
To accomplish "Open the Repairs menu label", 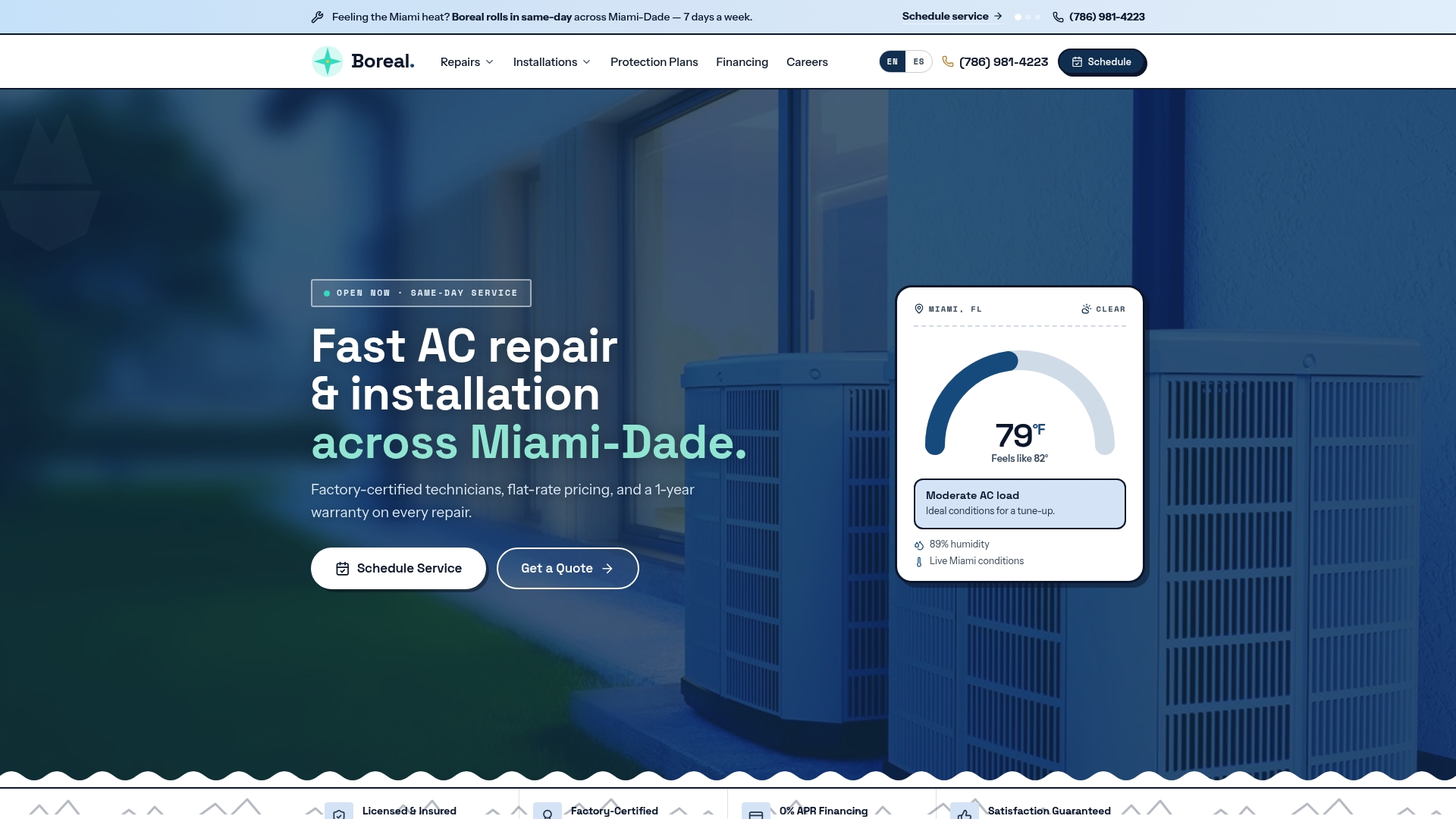I will click(460, 62).
